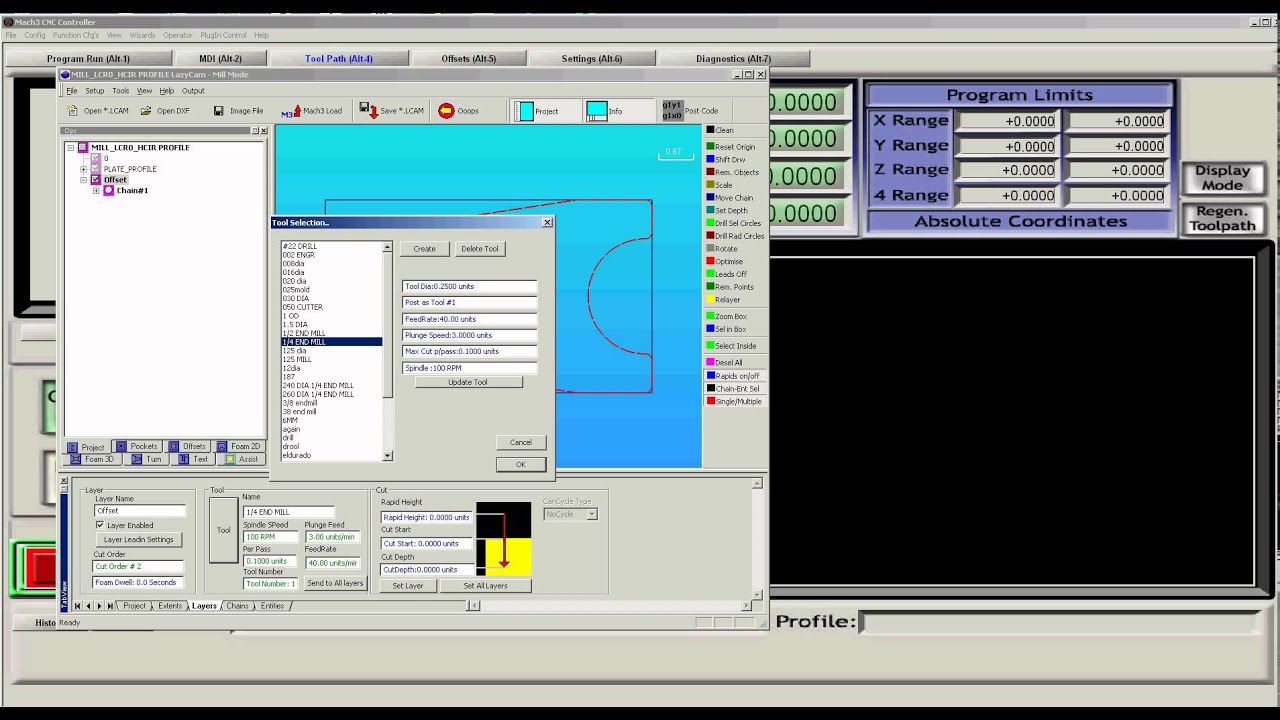
Task: Collapse the MILL_LCRO_HCIR PROFILE tree node
Action: [x=71, y=147]
